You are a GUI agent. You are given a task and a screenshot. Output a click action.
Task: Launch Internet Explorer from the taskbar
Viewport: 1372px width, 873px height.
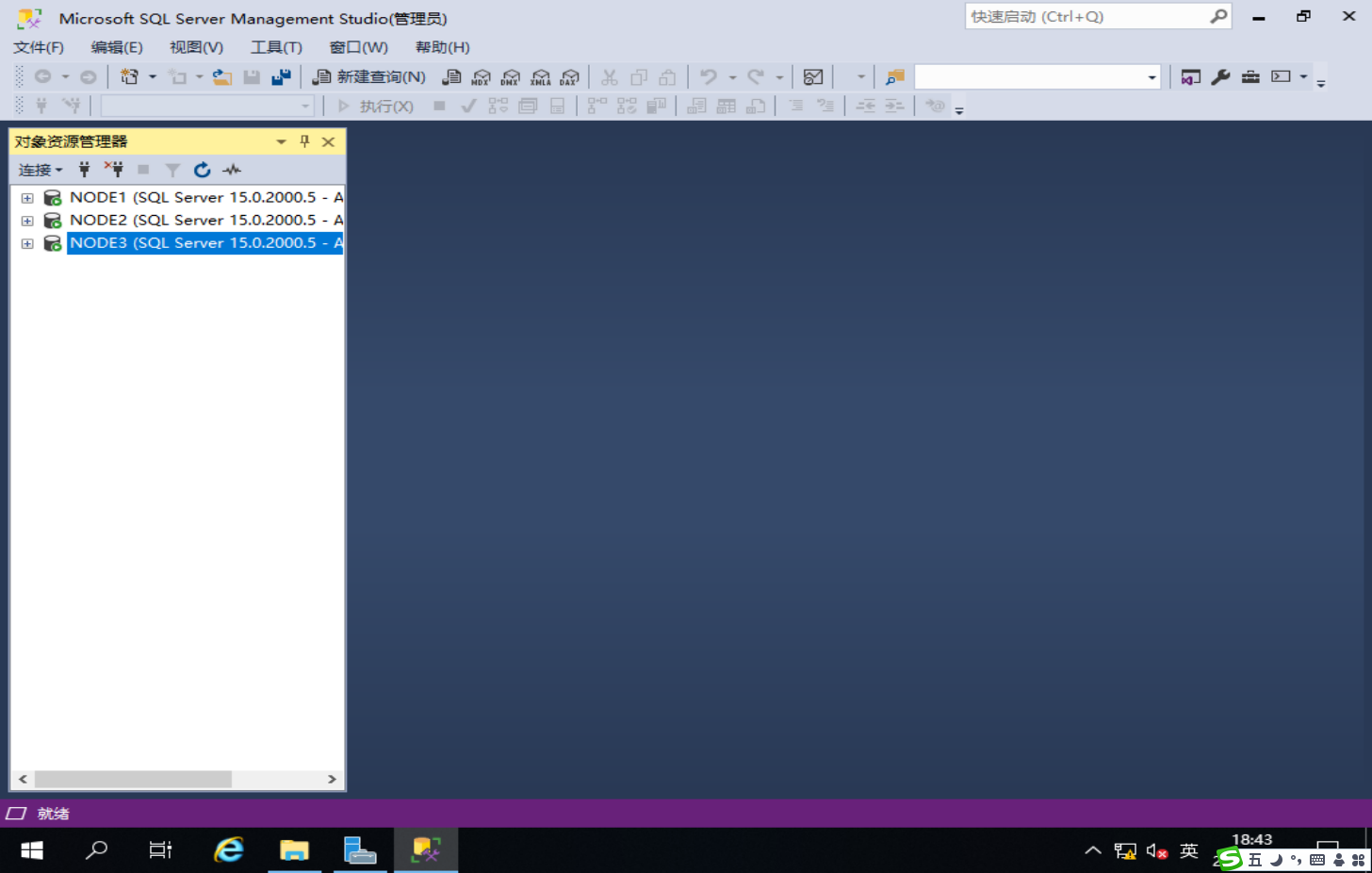pyautogui.click(x=228, y=850)
